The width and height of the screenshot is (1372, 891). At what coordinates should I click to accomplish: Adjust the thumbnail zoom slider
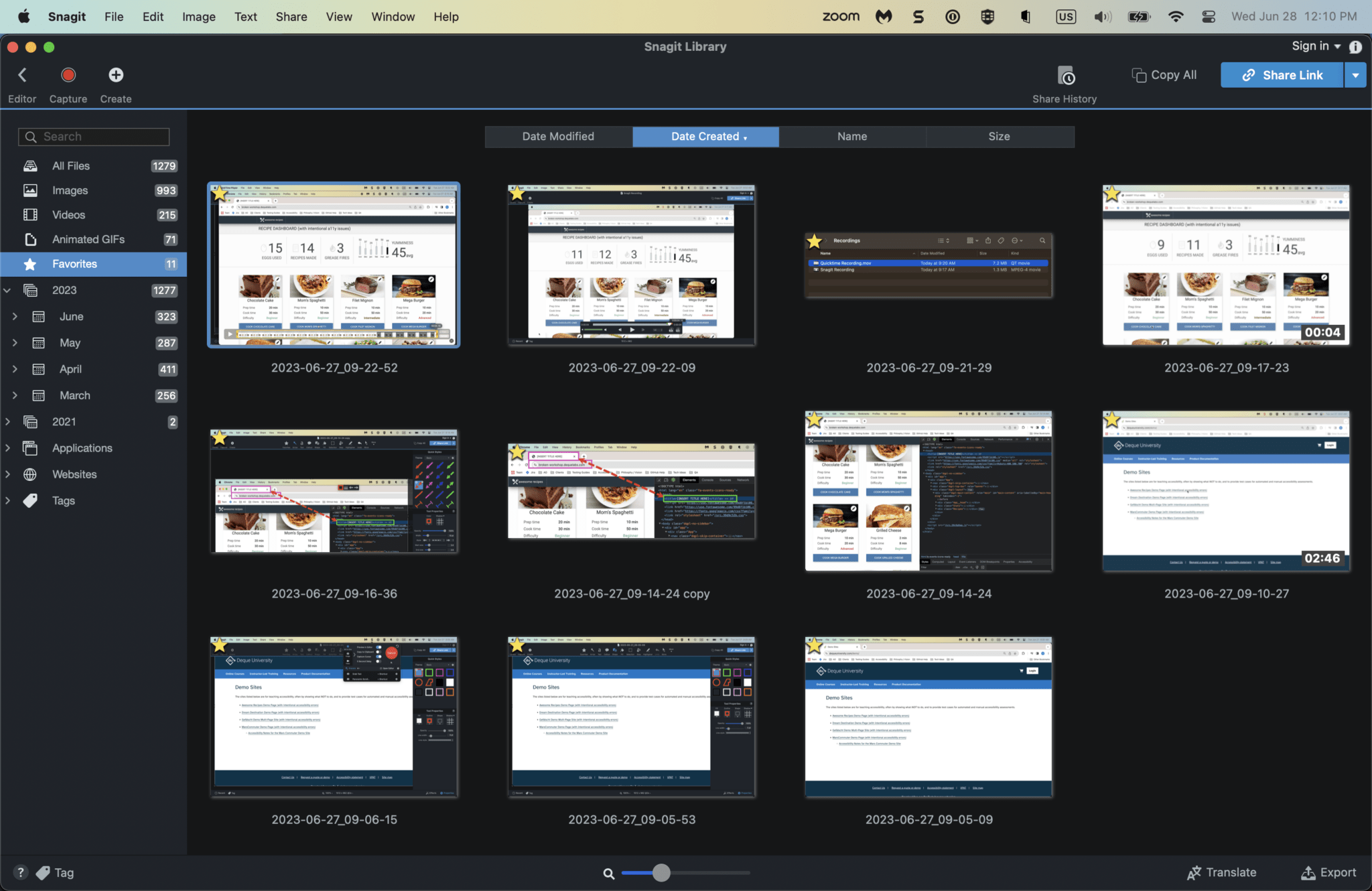tap(661, 872)
